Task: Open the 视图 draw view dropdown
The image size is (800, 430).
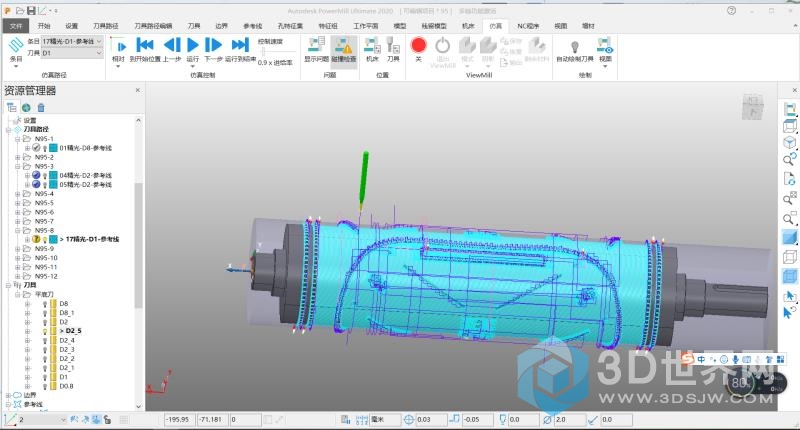Action: [605, 65]
